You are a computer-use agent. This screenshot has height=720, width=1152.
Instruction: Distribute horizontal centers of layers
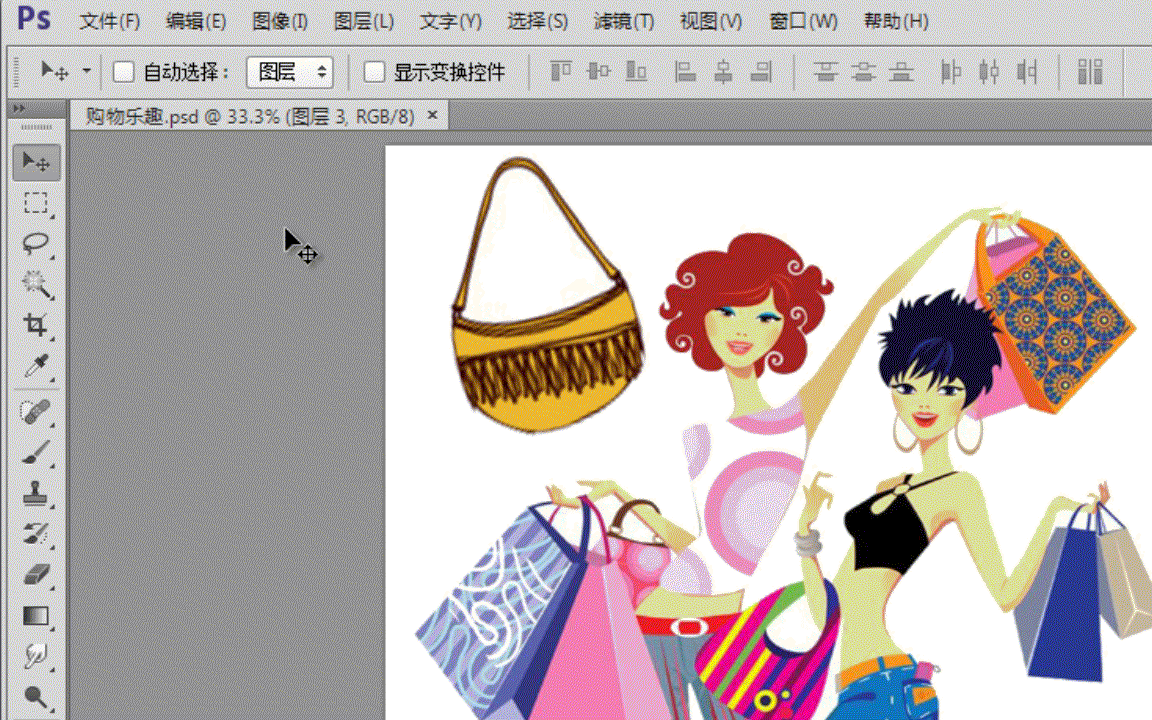tap(989, 72)
